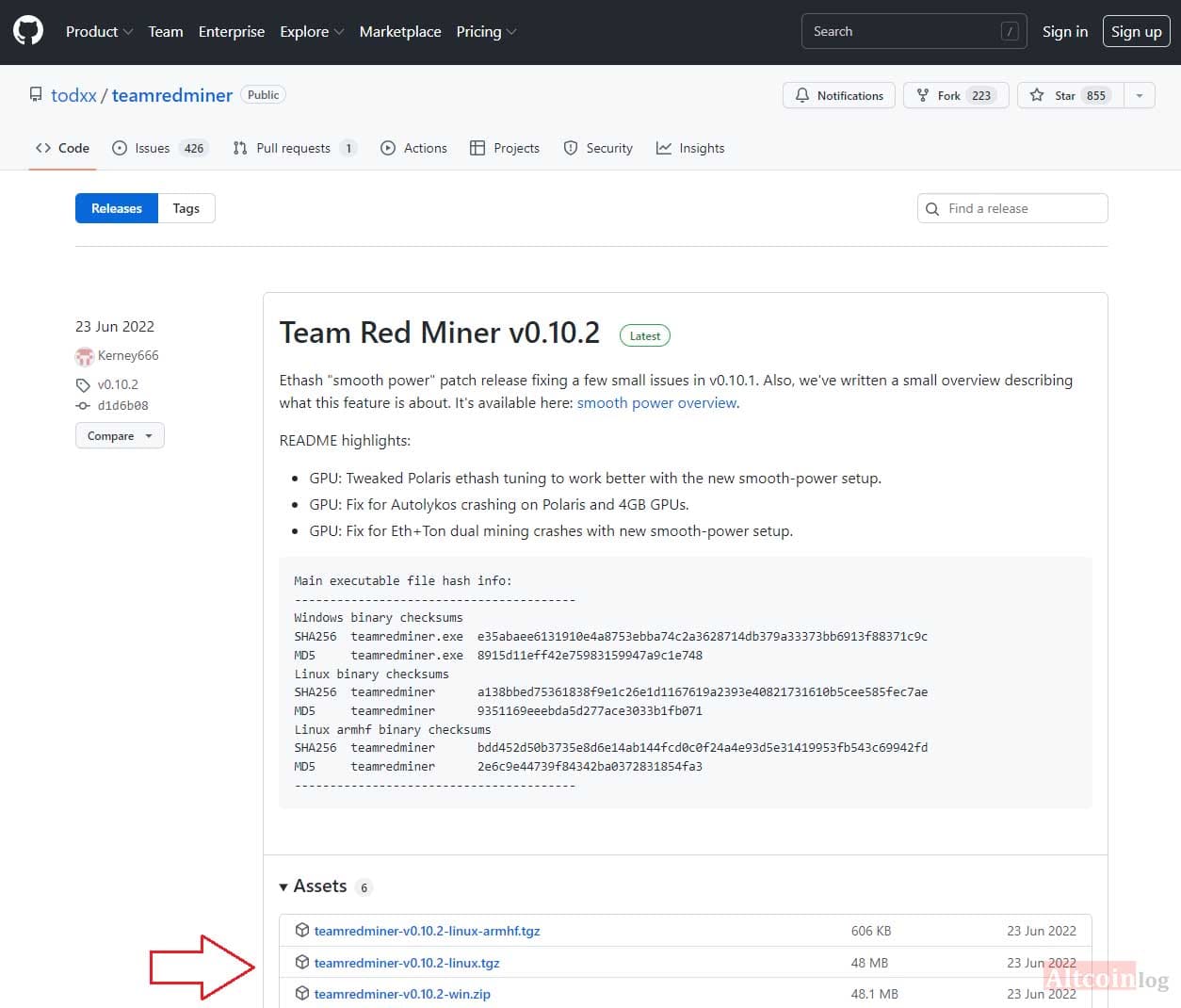Screen dimensions: 1181x1008
Task: Open commit d1d6b08
Action: (123, 406)
